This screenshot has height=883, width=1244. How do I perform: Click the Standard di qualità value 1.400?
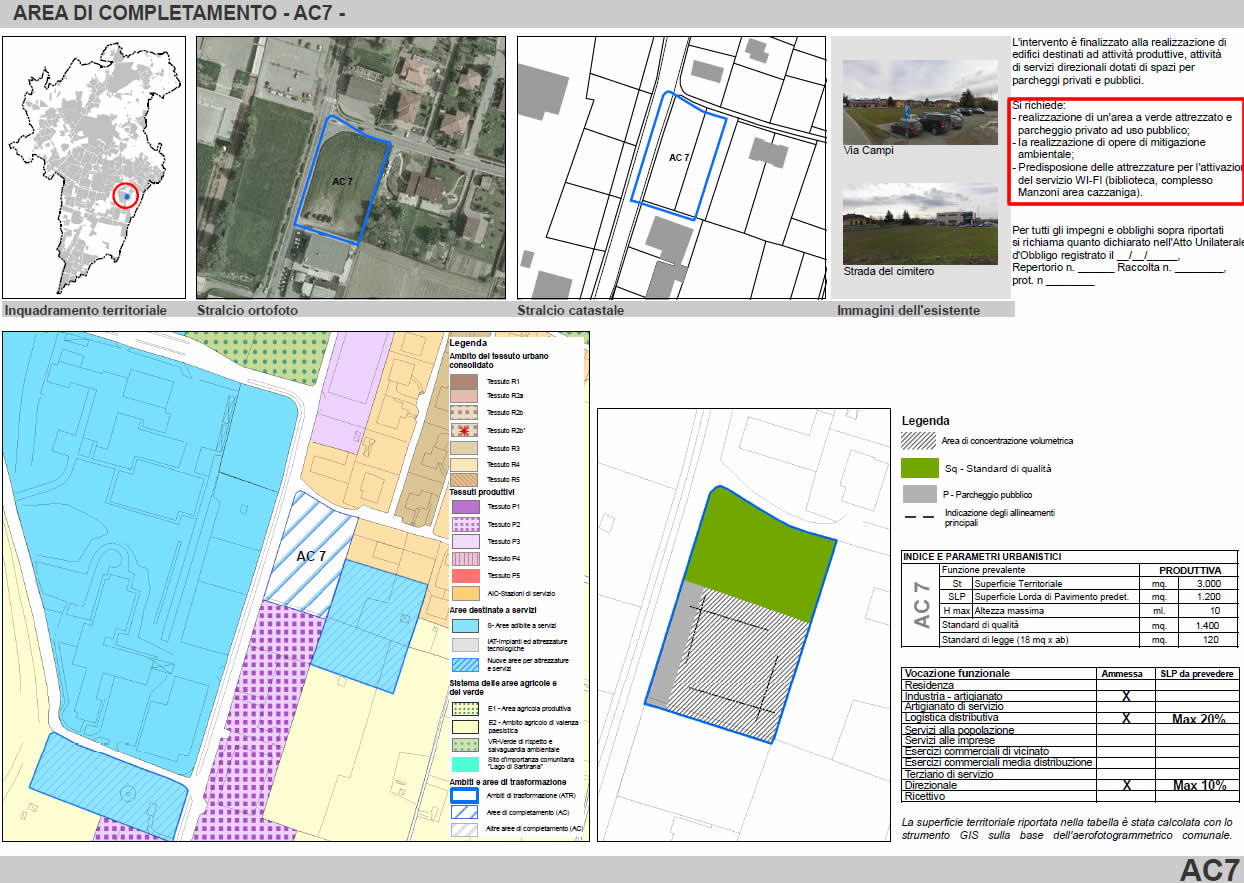pos(1207,626)
